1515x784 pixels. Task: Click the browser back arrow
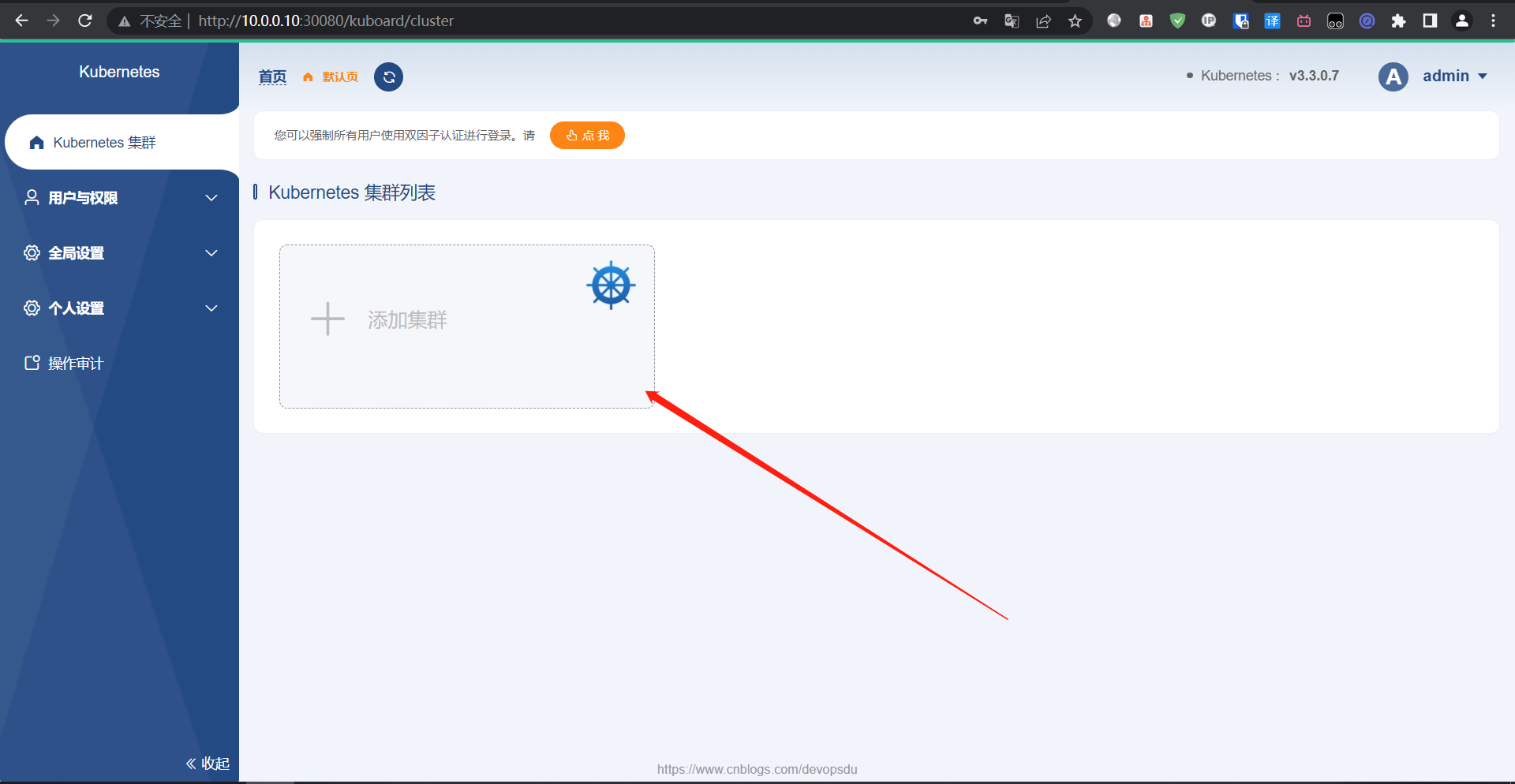[21, 21]
